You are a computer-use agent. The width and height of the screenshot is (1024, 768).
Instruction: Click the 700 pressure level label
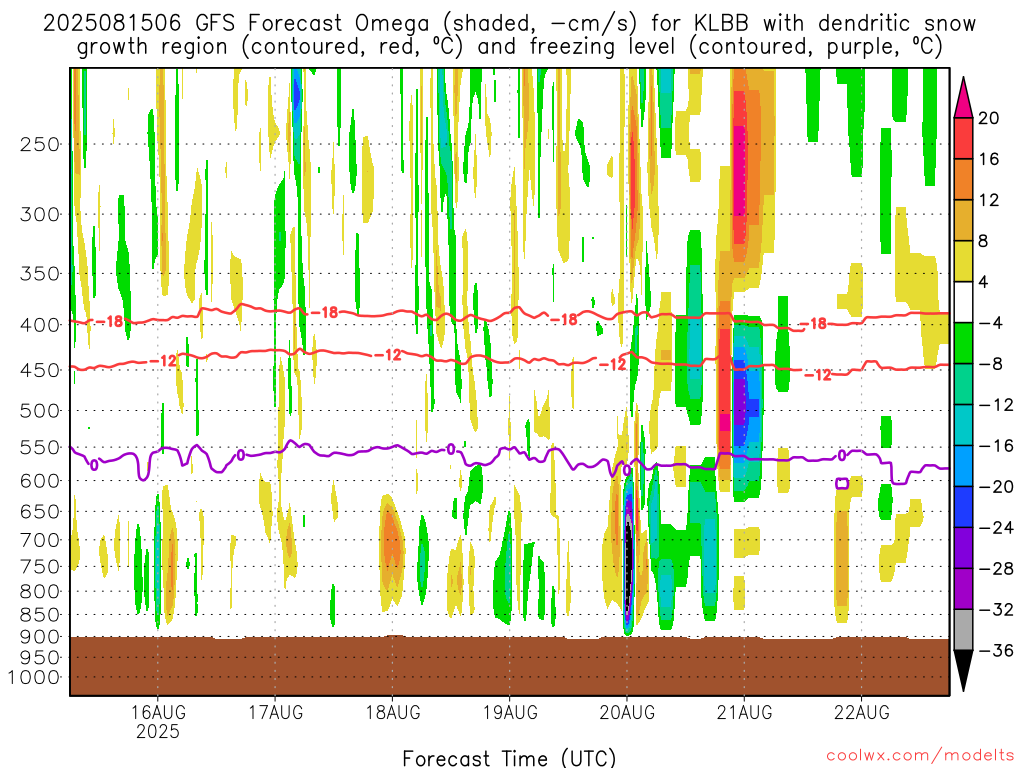coord(40,540)
